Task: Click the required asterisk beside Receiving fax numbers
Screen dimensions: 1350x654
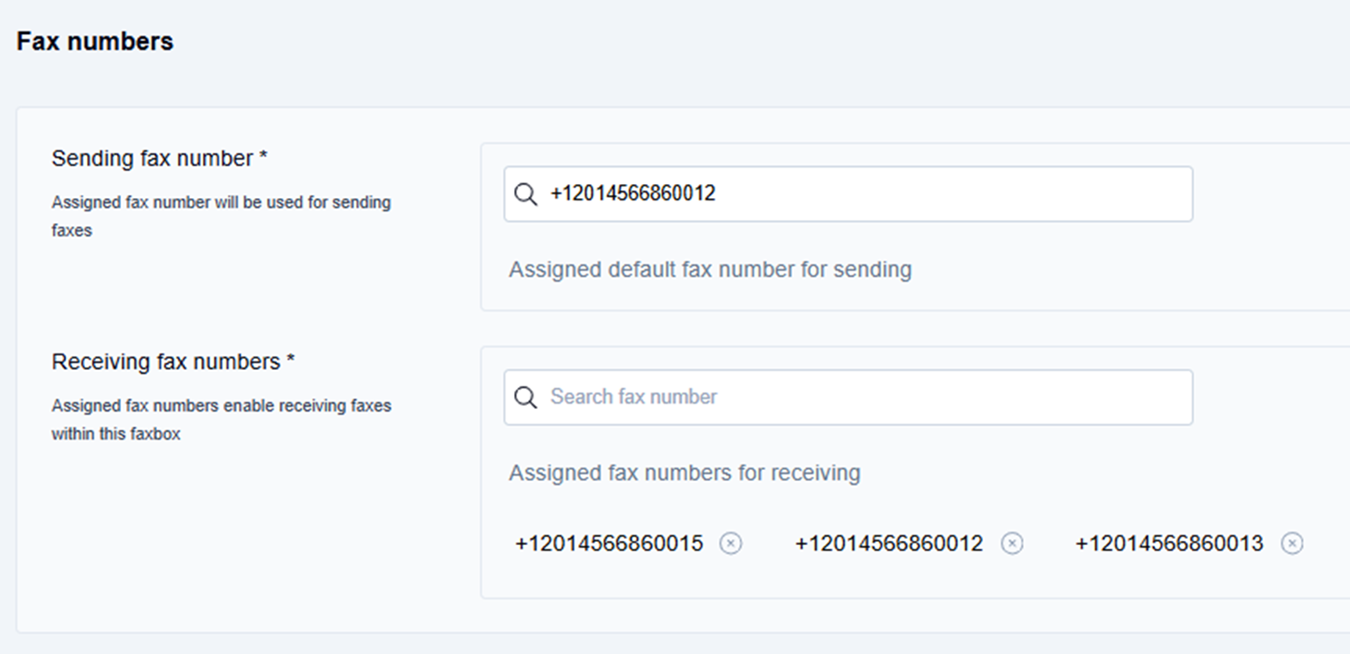Action: coord(291,362)
